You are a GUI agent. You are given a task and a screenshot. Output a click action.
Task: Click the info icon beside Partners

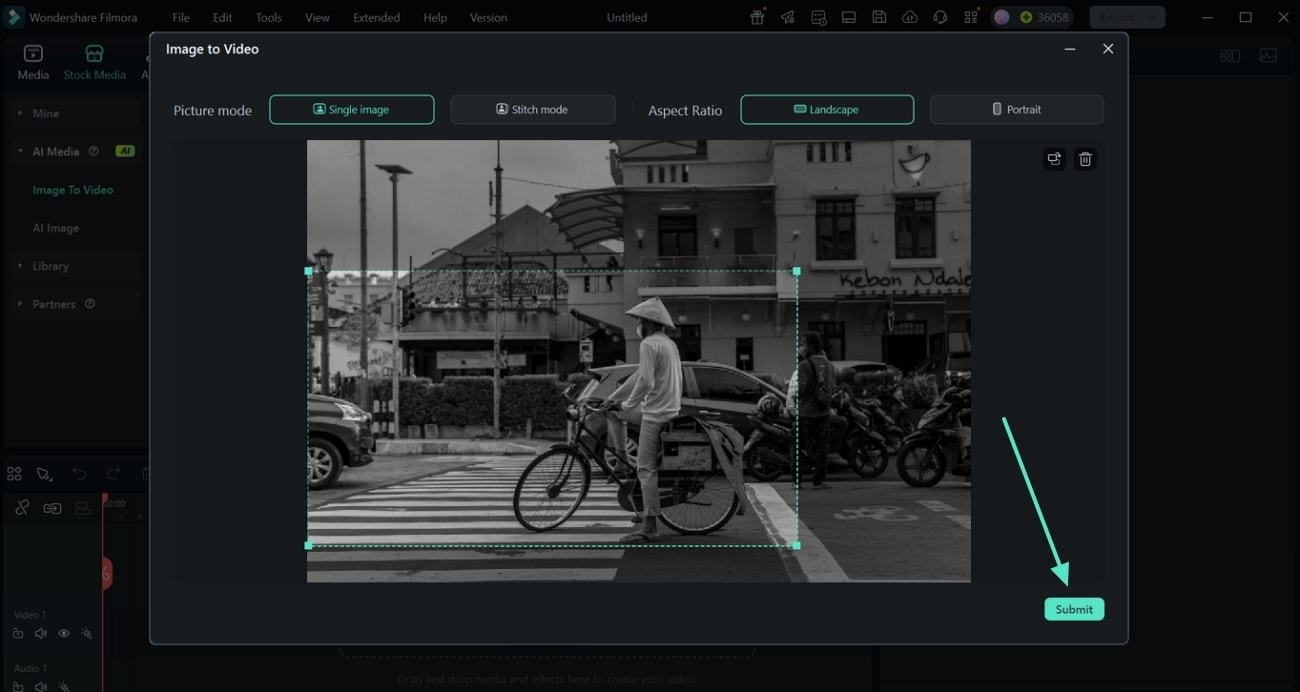tap(90, 304)
